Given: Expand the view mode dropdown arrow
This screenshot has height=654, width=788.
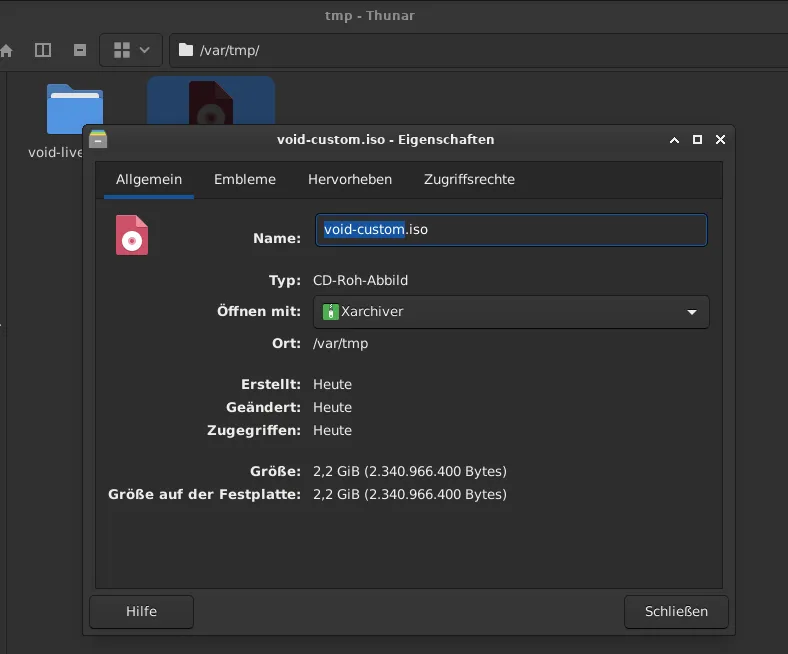Looking at the screenshot, I should [x=145, y=50].
